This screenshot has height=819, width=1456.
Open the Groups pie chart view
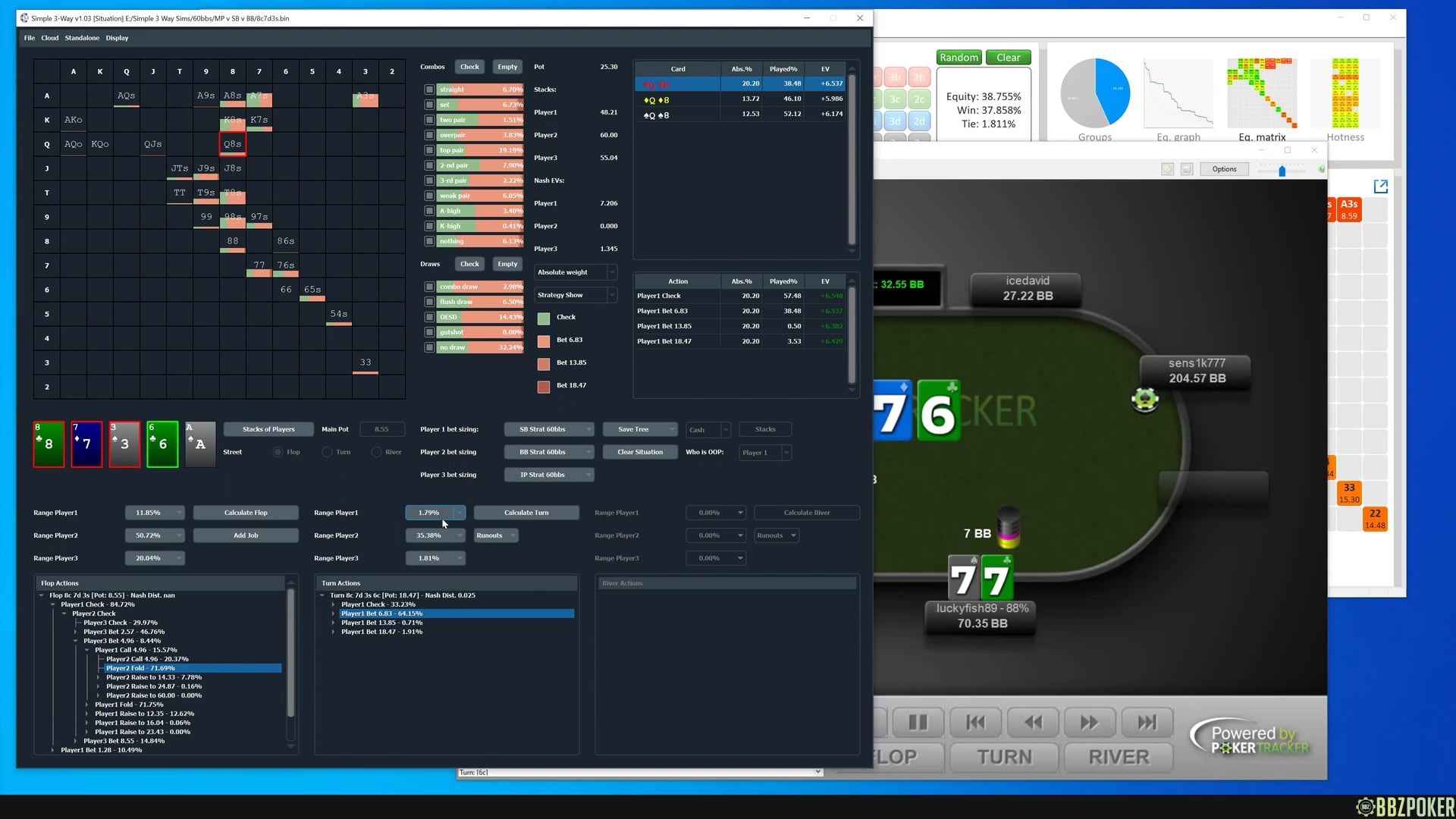pos(1094,94)
